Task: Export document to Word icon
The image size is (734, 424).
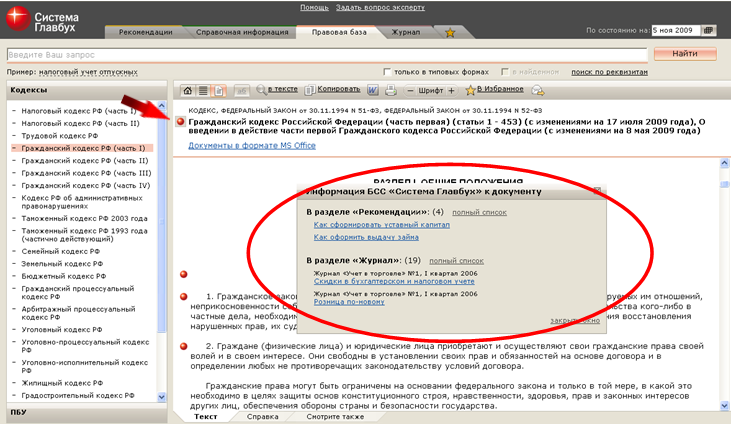Action: coord(373,90)
